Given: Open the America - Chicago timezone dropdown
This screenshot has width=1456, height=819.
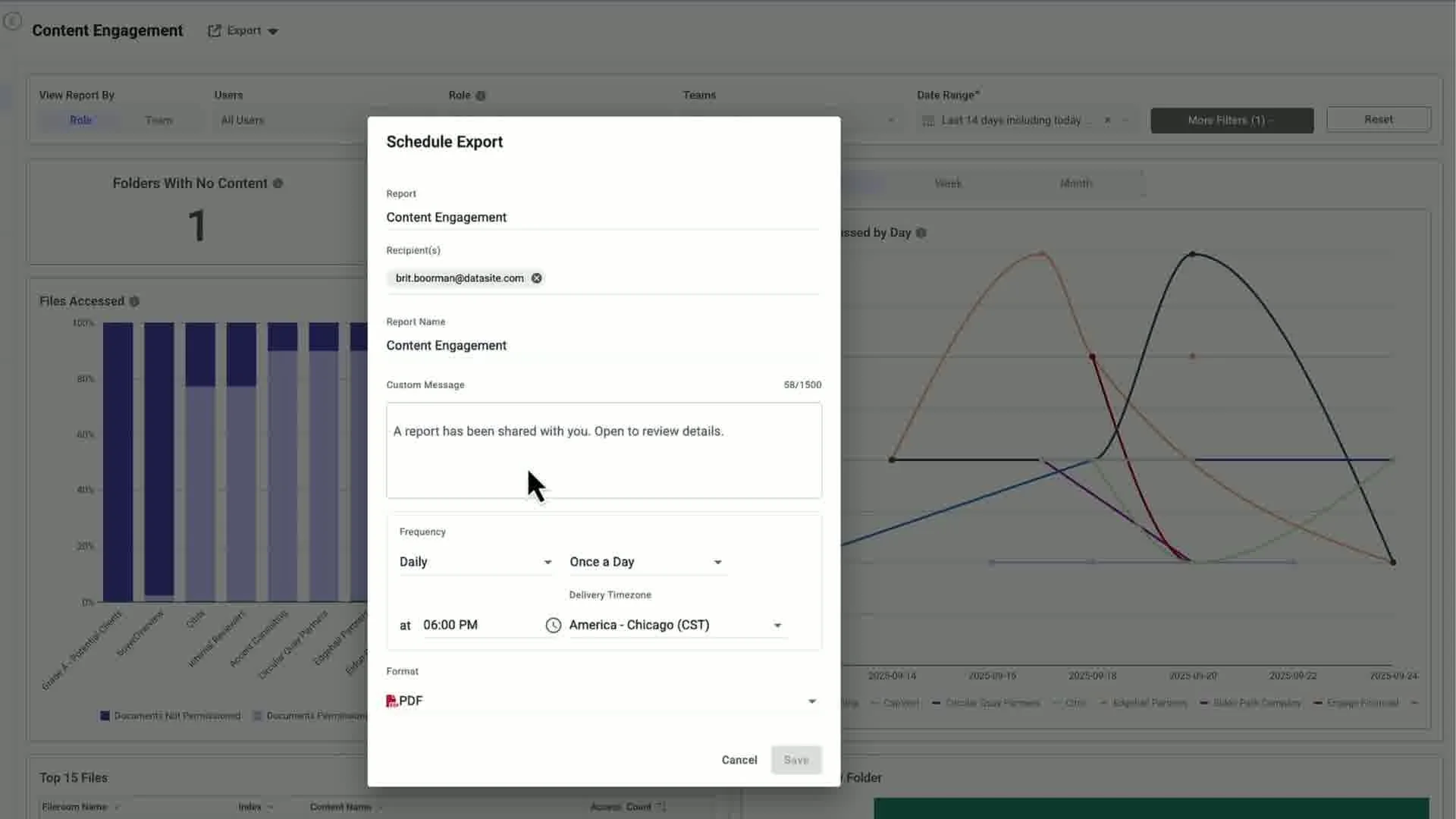Looking at the screenshot, I should point(777,625).
